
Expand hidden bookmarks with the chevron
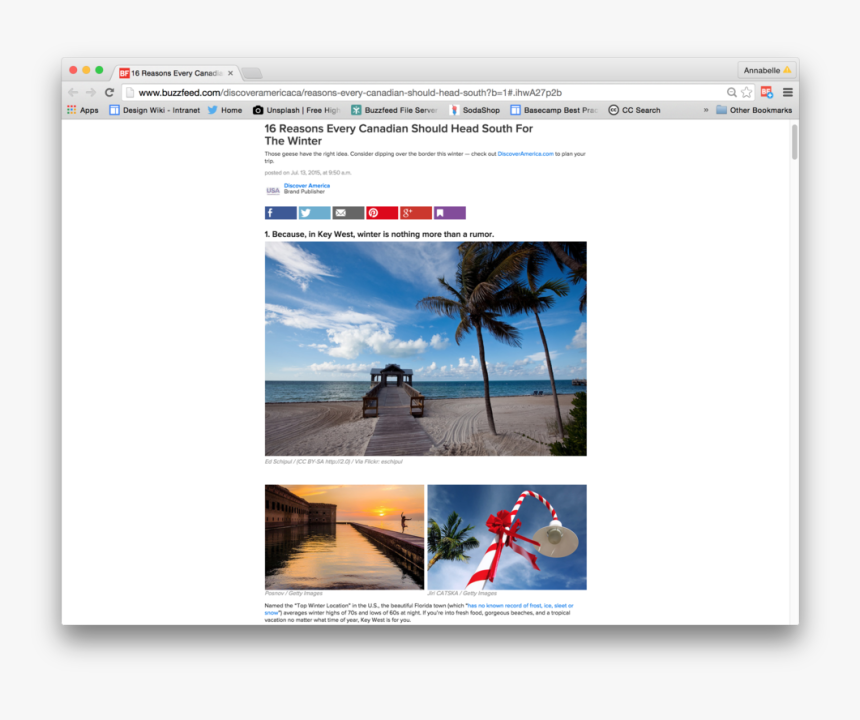706,110
